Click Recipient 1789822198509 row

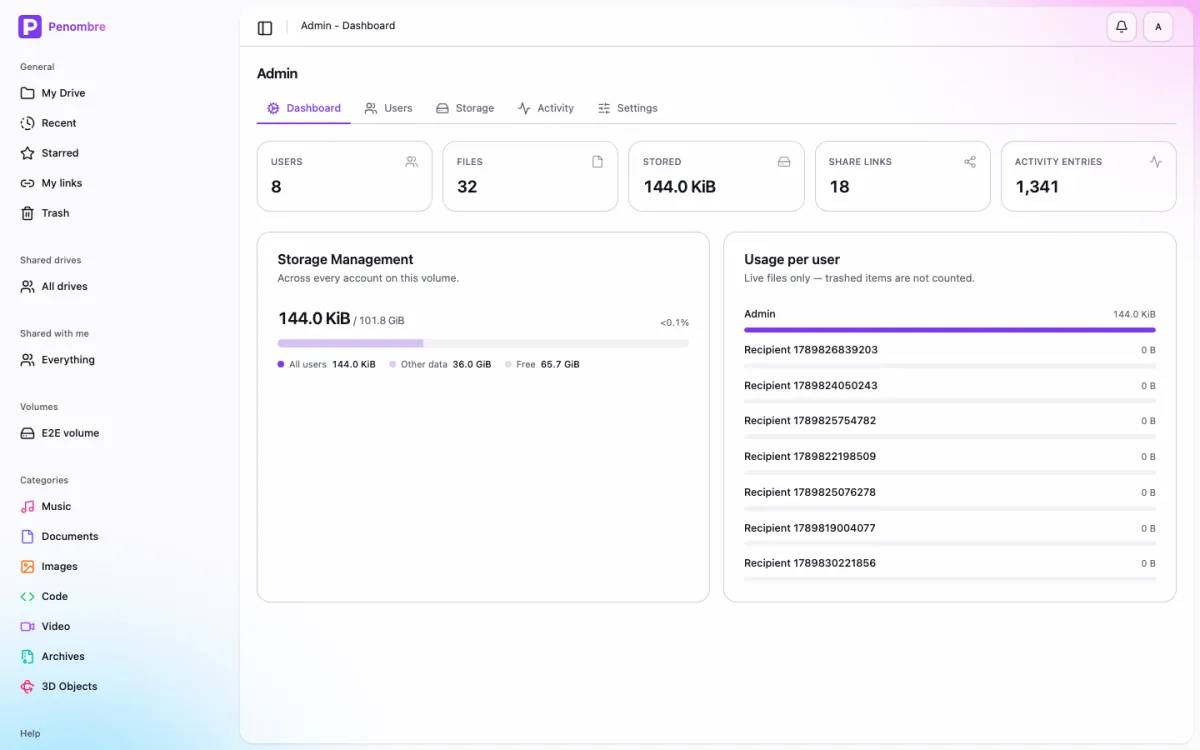(x=950, y=463)
